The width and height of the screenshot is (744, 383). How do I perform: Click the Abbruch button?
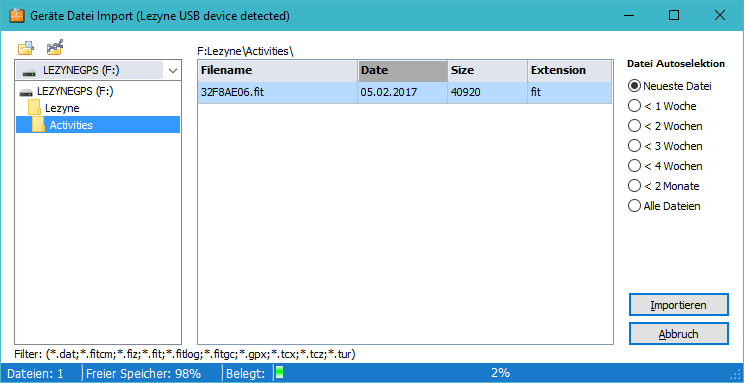(679, 334)
